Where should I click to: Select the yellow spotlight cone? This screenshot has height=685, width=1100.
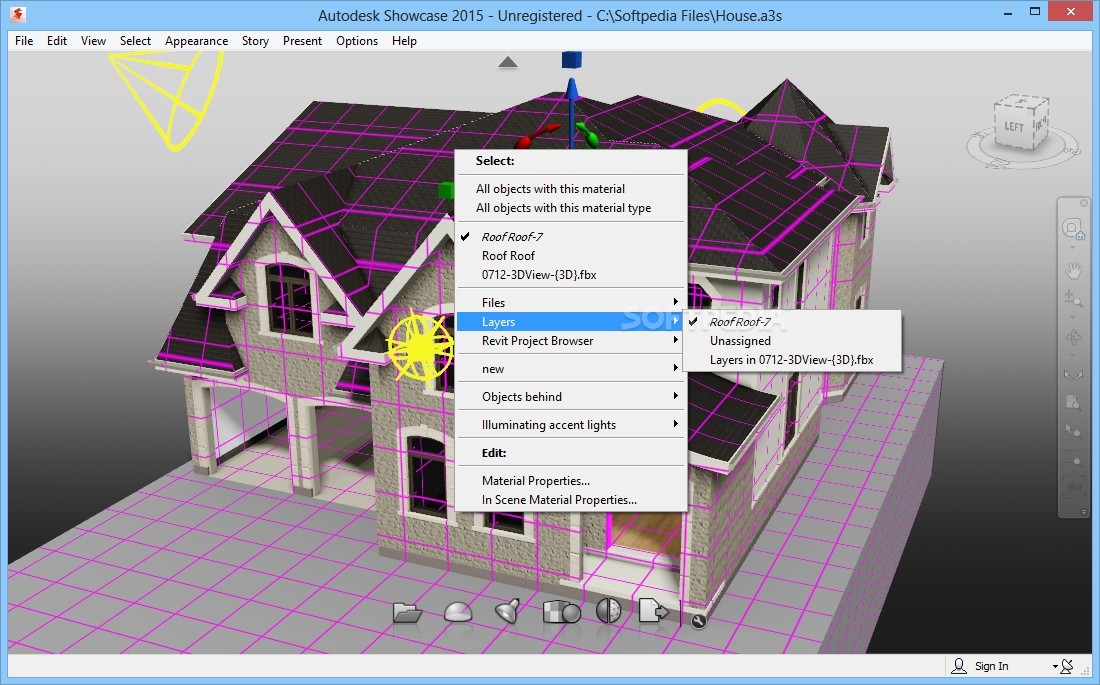(168, 98)
